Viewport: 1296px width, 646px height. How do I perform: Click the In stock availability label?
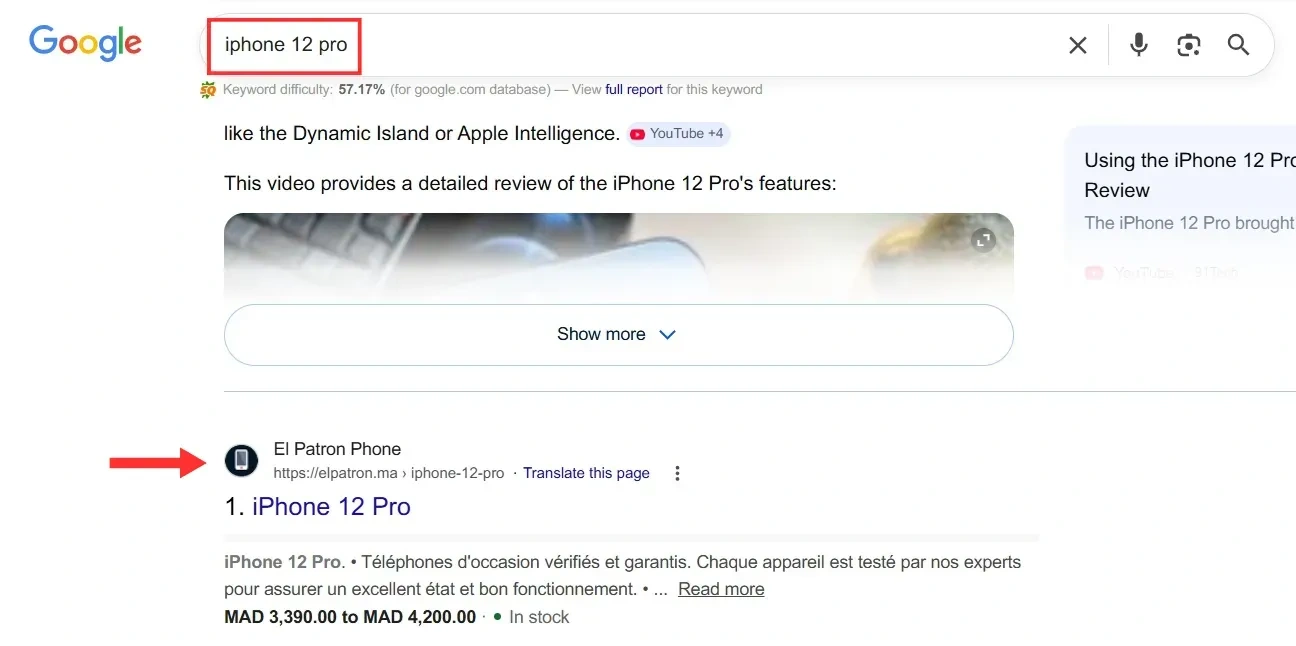(x=539, y=617)
